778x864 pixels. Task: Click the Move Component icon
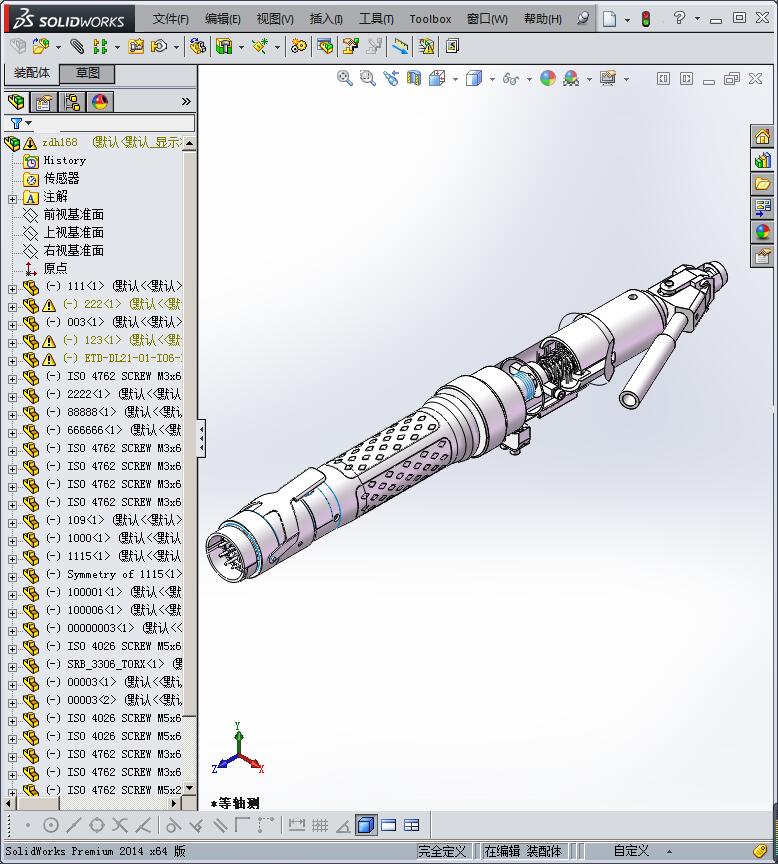coord(159,46)
